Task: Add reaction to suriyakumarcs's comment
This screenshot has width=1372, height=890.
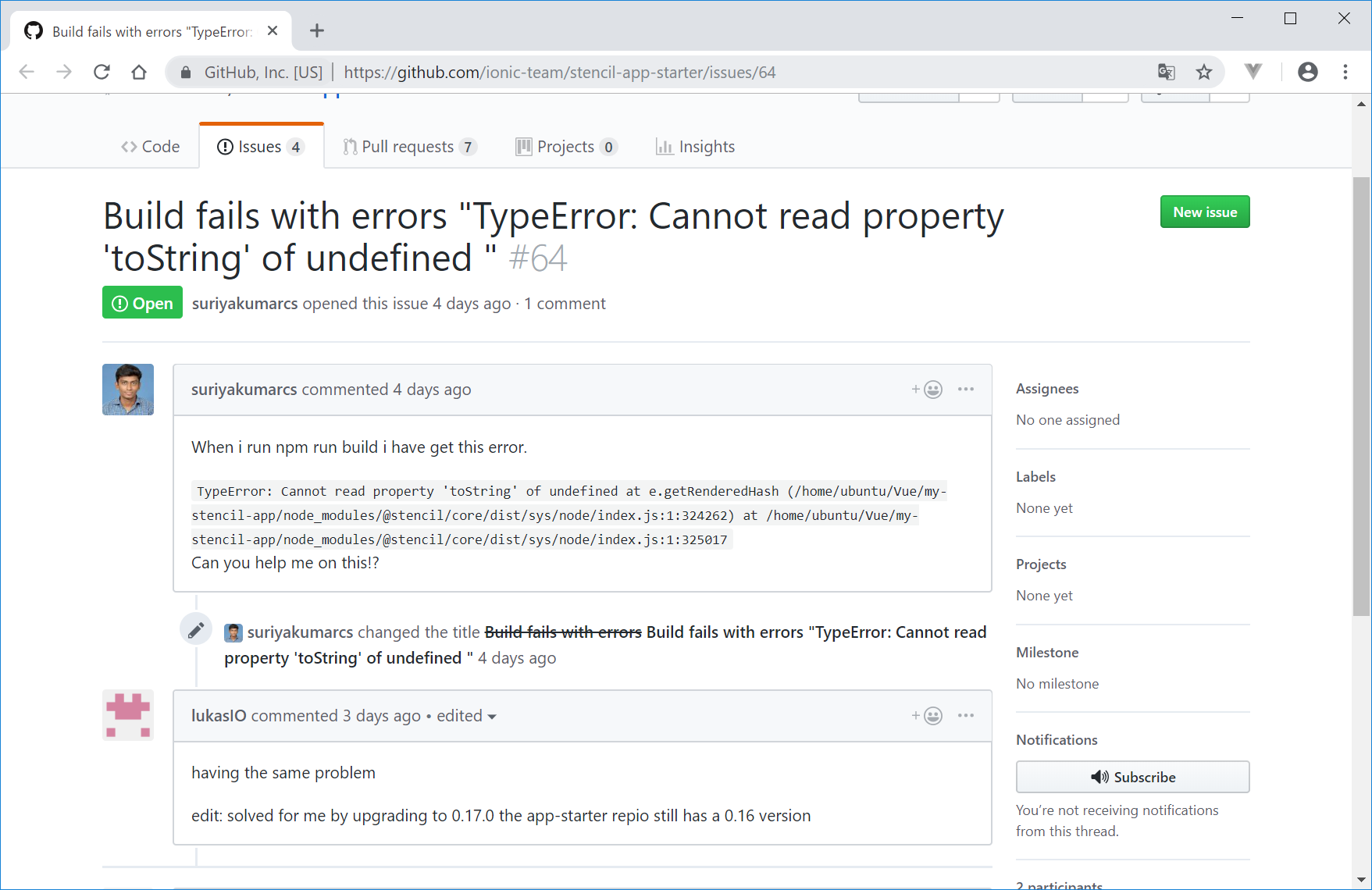Action: [x=927, y=390]
